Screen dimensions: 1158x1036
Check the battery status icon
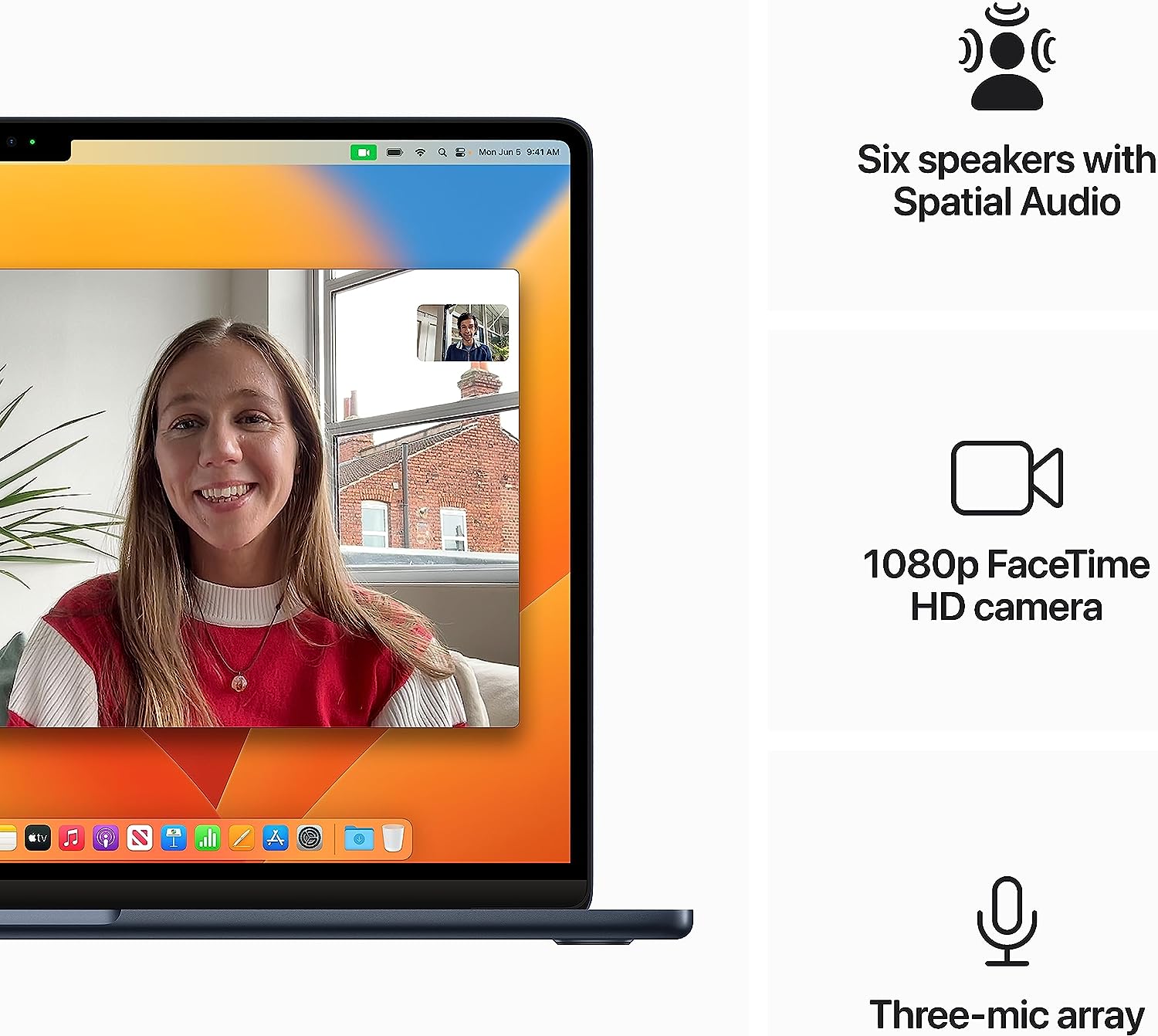(x=394, y=151)
